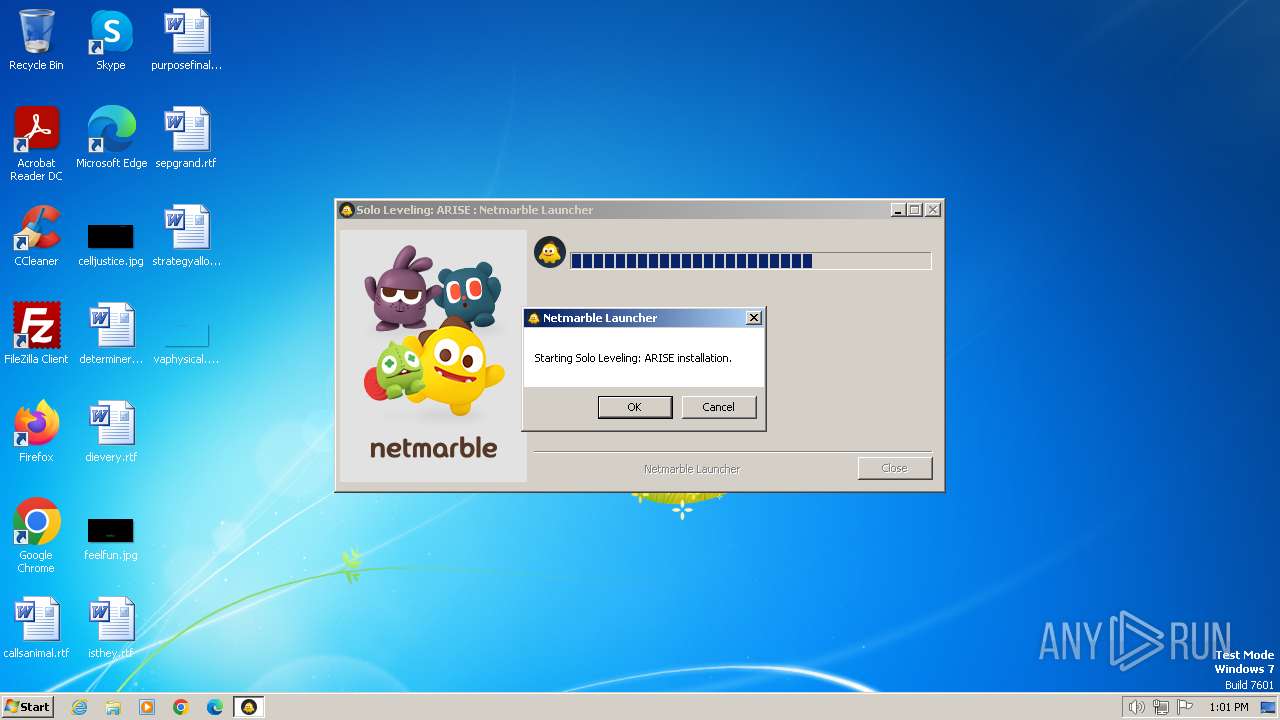Click the yellow mascot icon beside progress bar
The width and height of the screenshot is (1280, 720).
pos(550,252)
